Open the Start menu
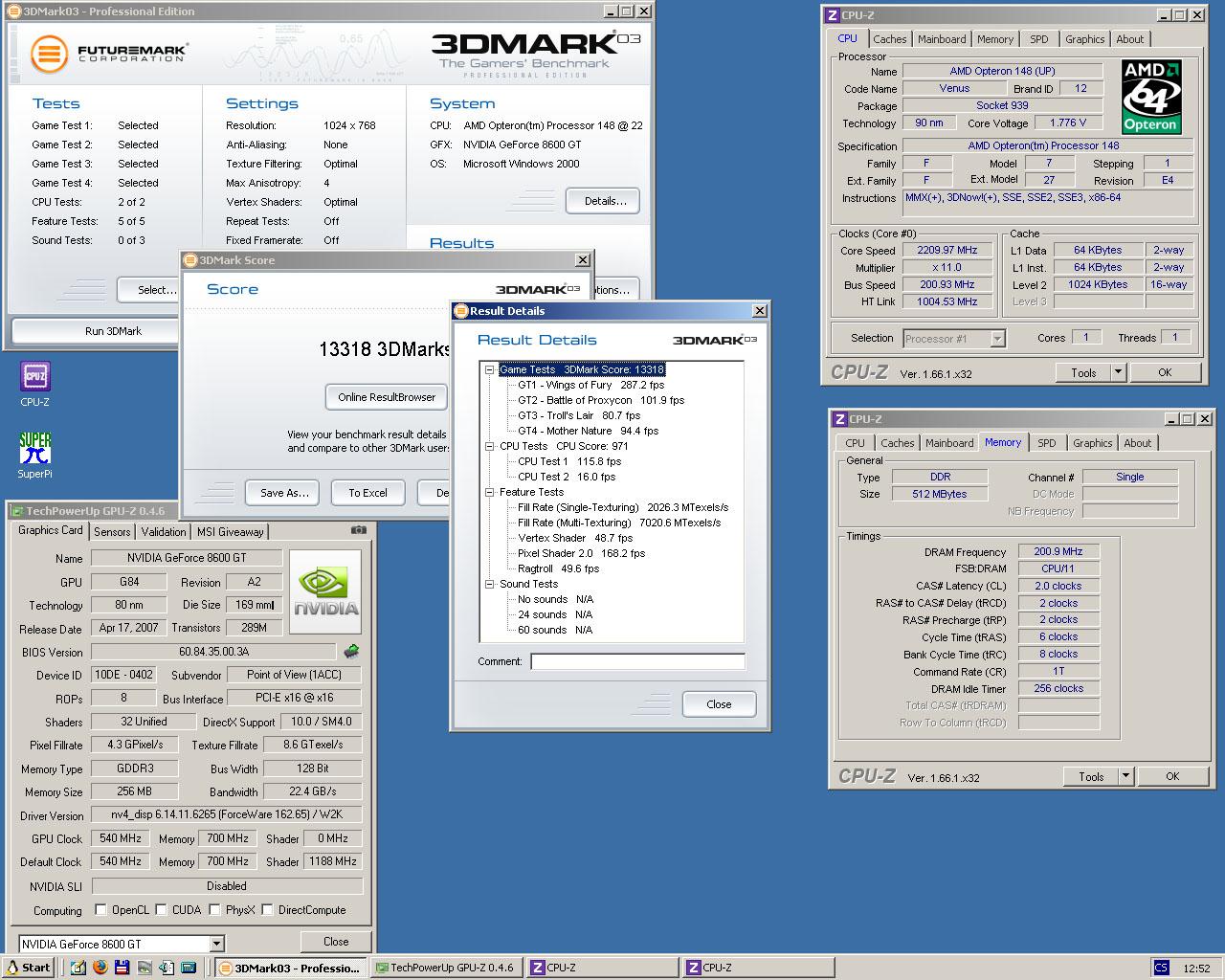 pos(28,968)
